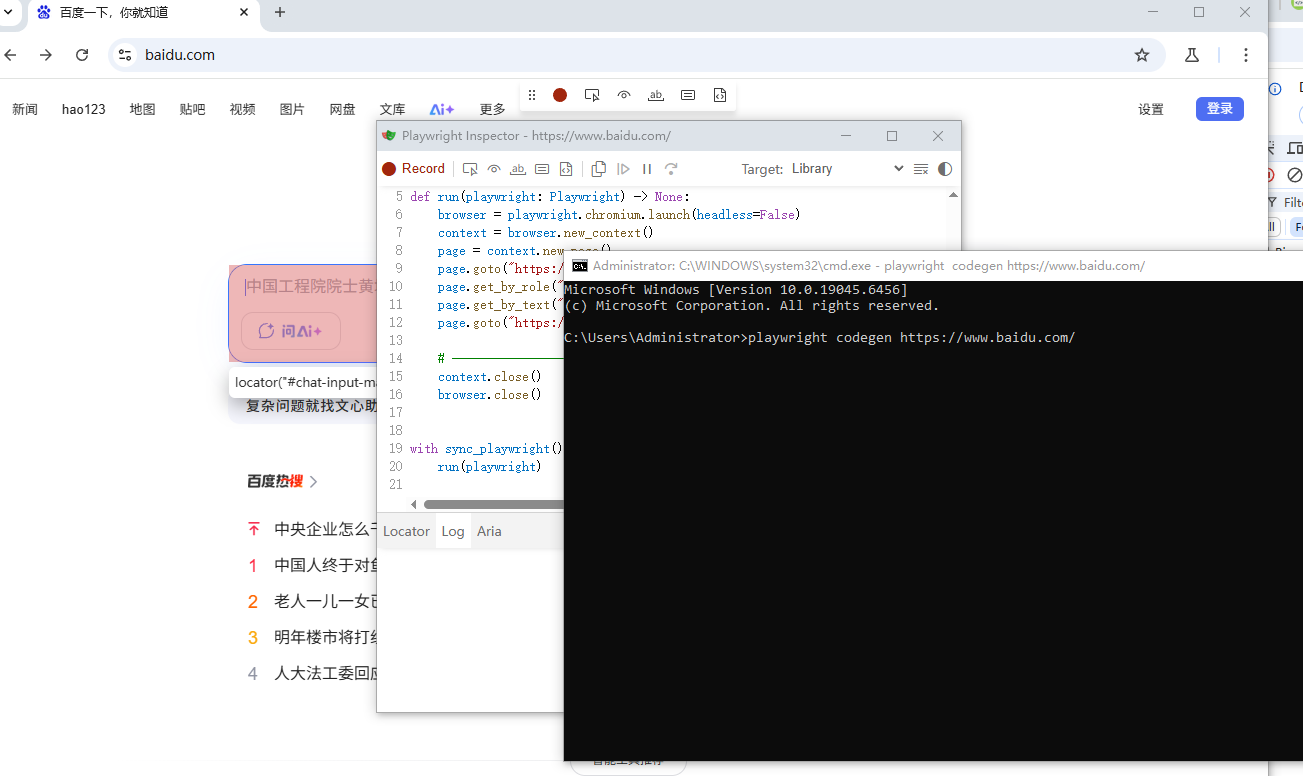1303x776 pixels.
Task: Click the Step over icon in Inspector
Action: pos(671,169)
